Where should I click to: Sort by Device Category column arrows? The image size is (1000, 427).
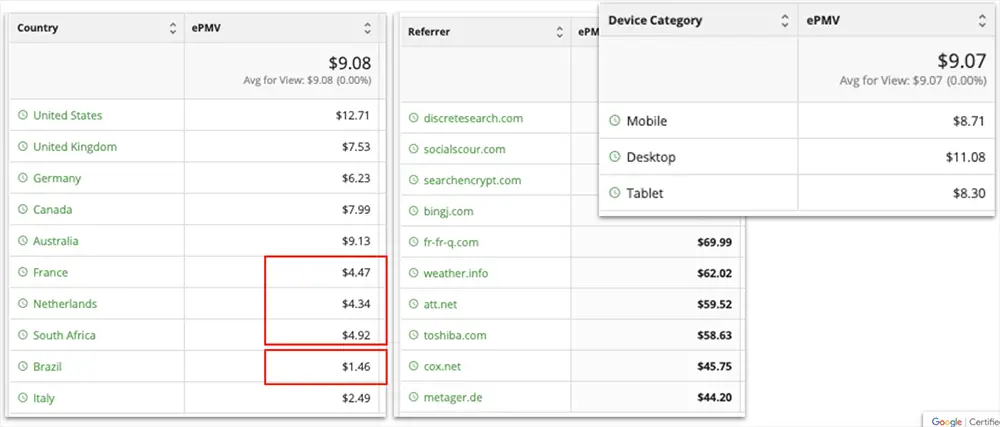click(785, 20)
